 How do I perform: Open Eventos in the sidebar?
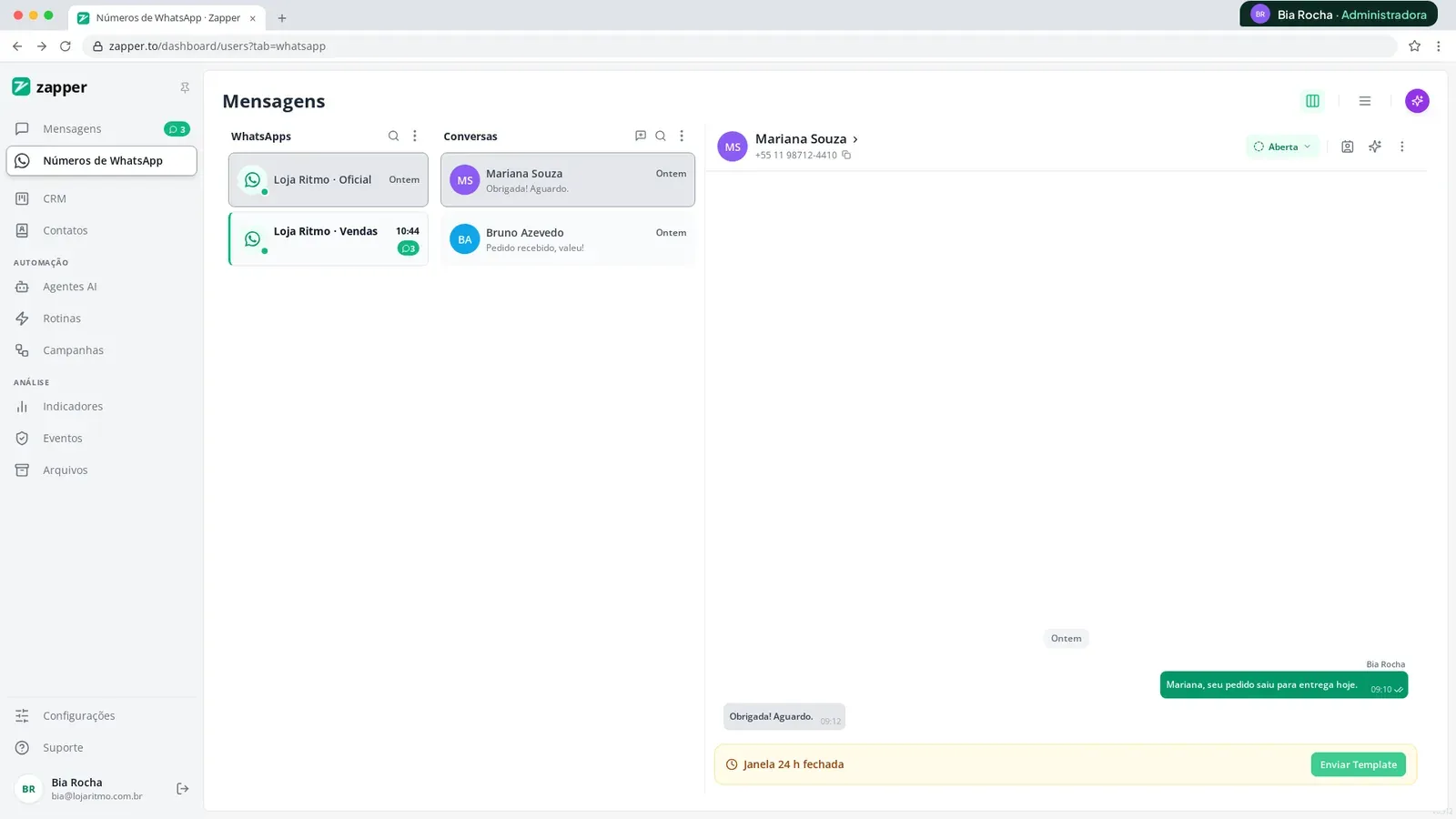click(x=101, y=439)
